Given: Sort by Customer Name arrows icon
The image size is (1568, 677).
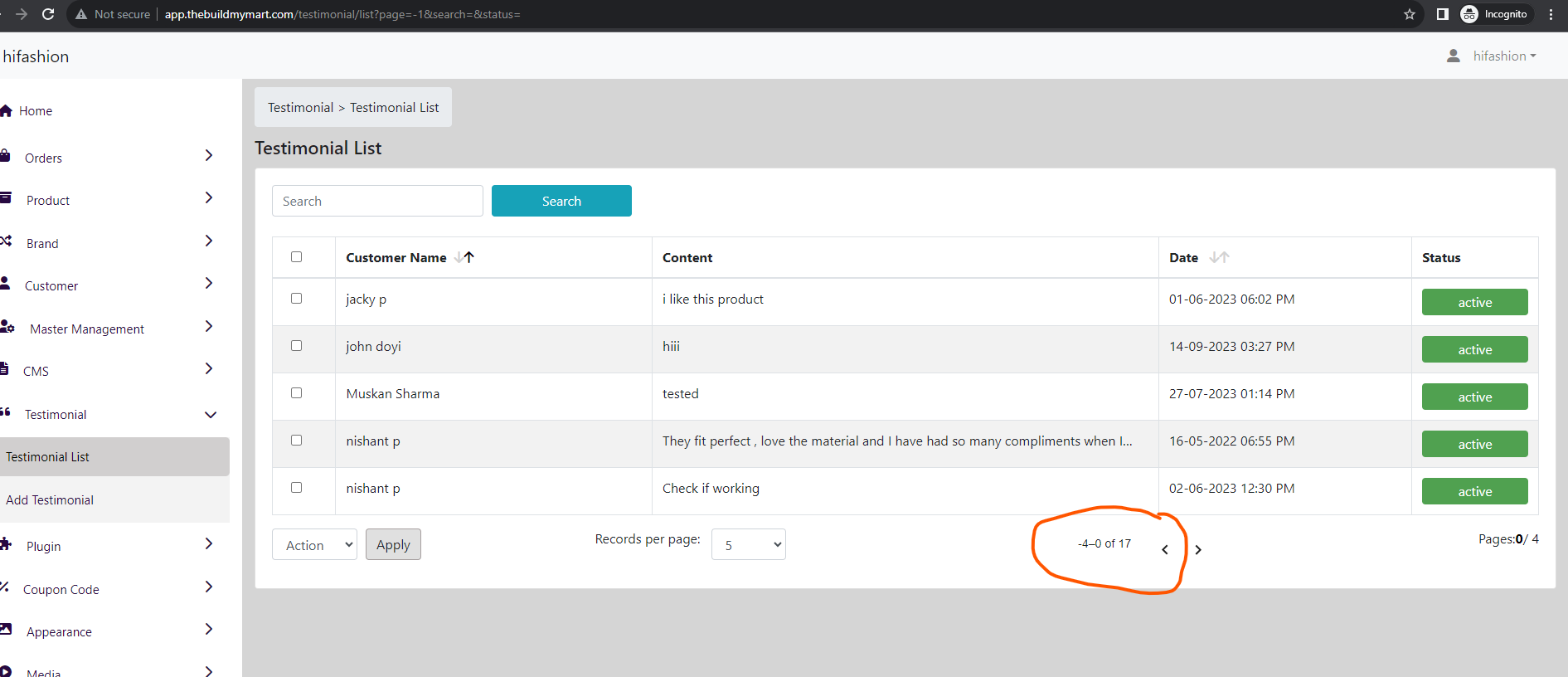Looking at the screenshot, I should [464, 257].
